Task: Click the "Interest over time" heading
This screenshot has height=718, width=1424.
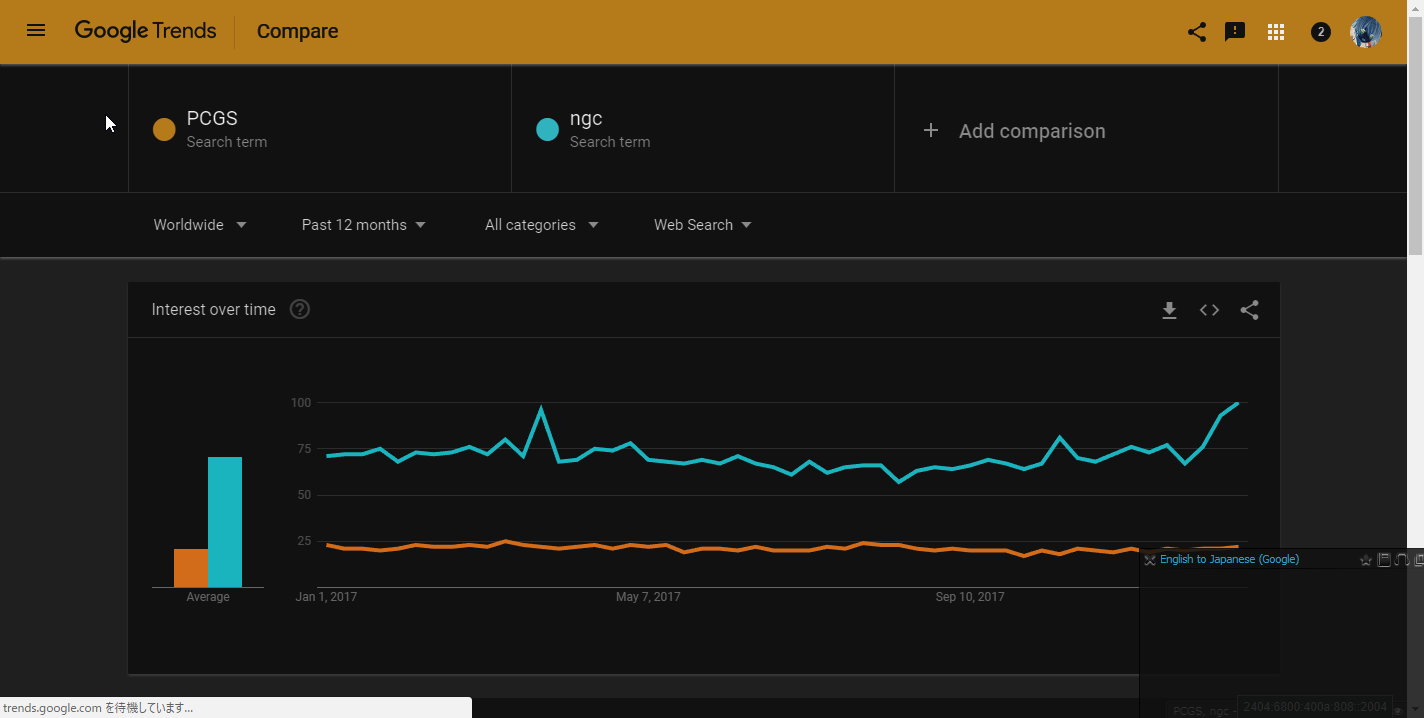Action: point(214,310)
